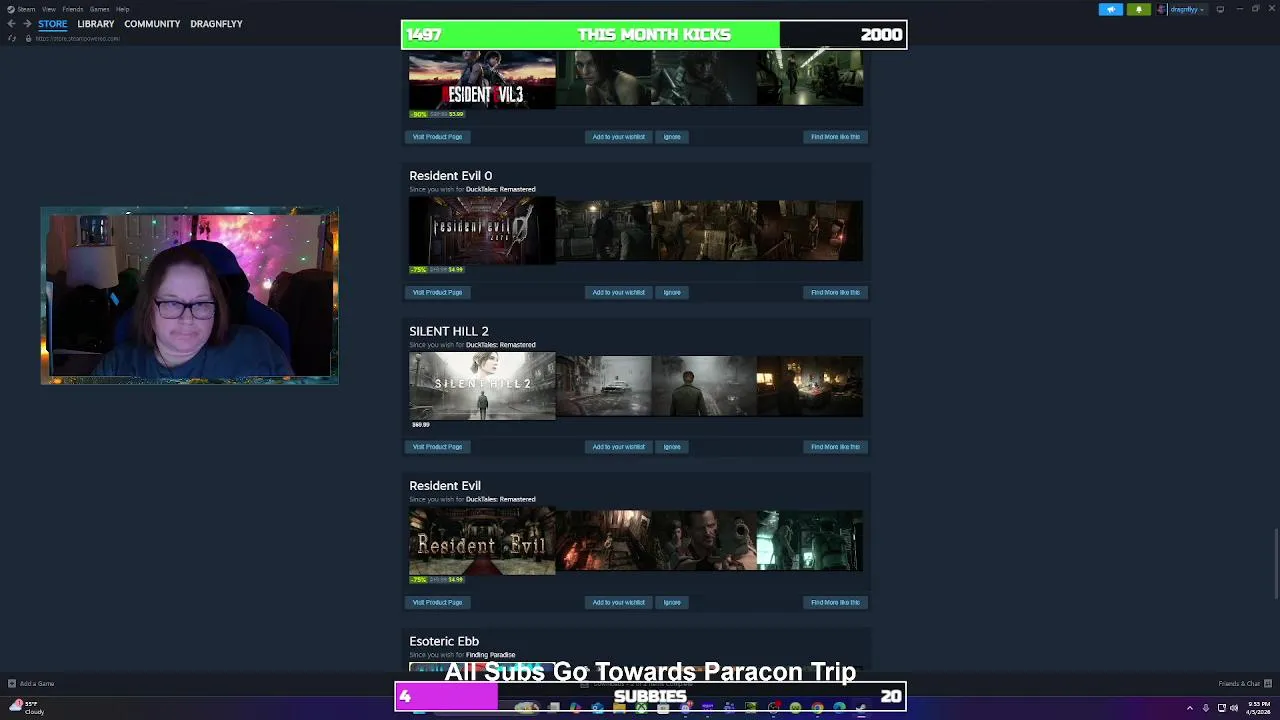This screenshot has height=720, width=1280.
Task: Open the Help menu
Action: tap(122, 9)
